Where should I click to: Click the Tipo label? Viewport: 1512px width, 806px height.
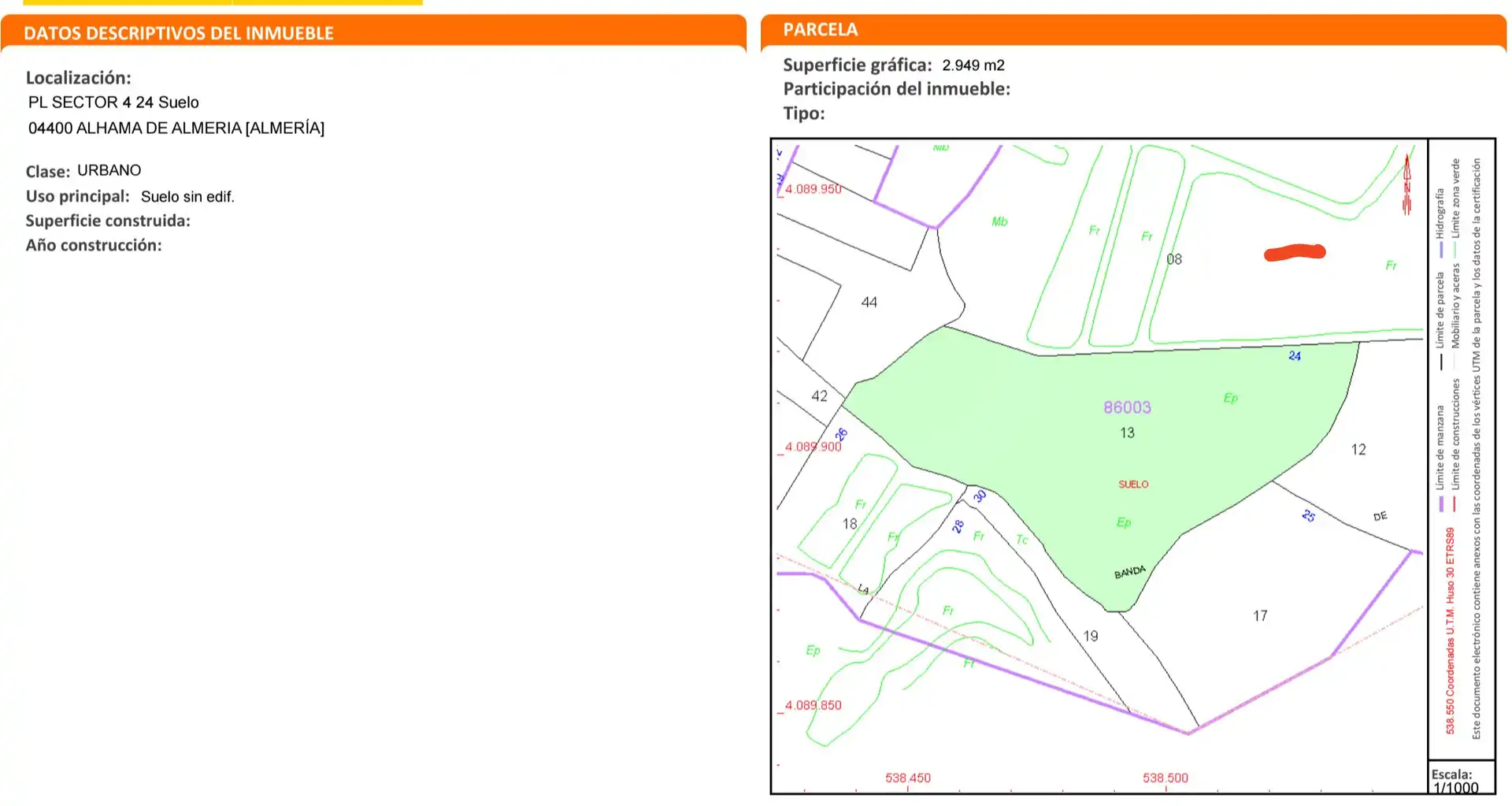coord(804,113)
